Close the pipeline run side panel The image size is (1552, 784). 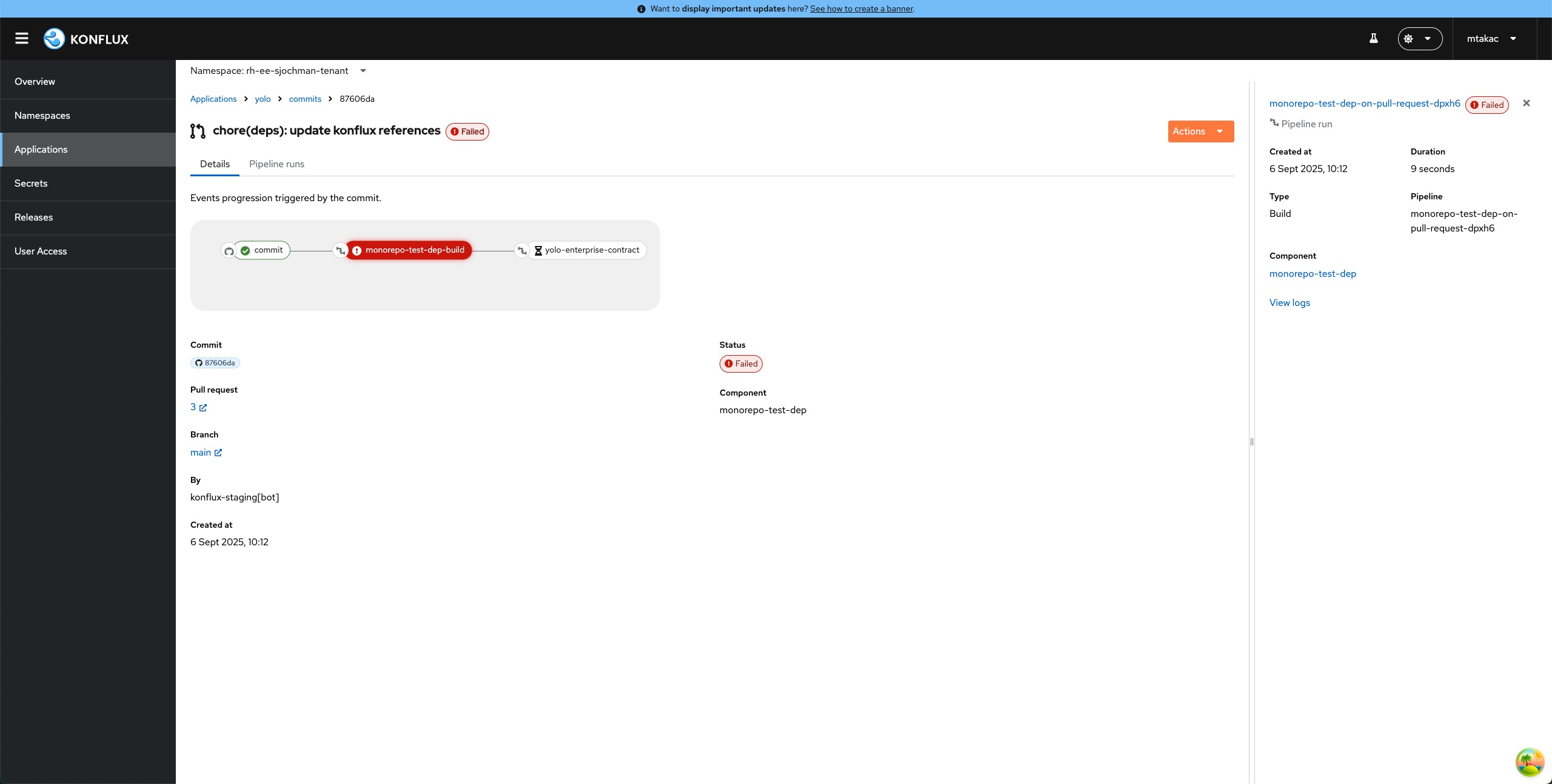click(1526, 104)
